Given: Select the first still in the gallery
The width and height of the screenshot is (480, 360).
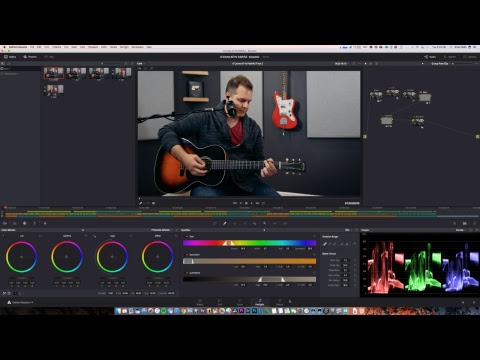Looking at the screenshot, I should (x=54, y=73).
